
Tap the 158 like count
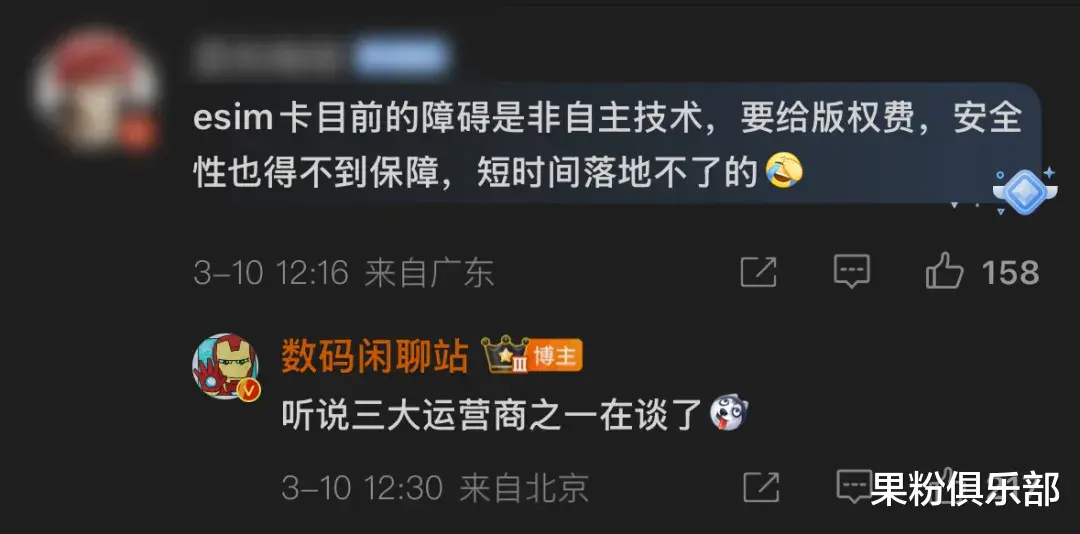click(1010, 272)
